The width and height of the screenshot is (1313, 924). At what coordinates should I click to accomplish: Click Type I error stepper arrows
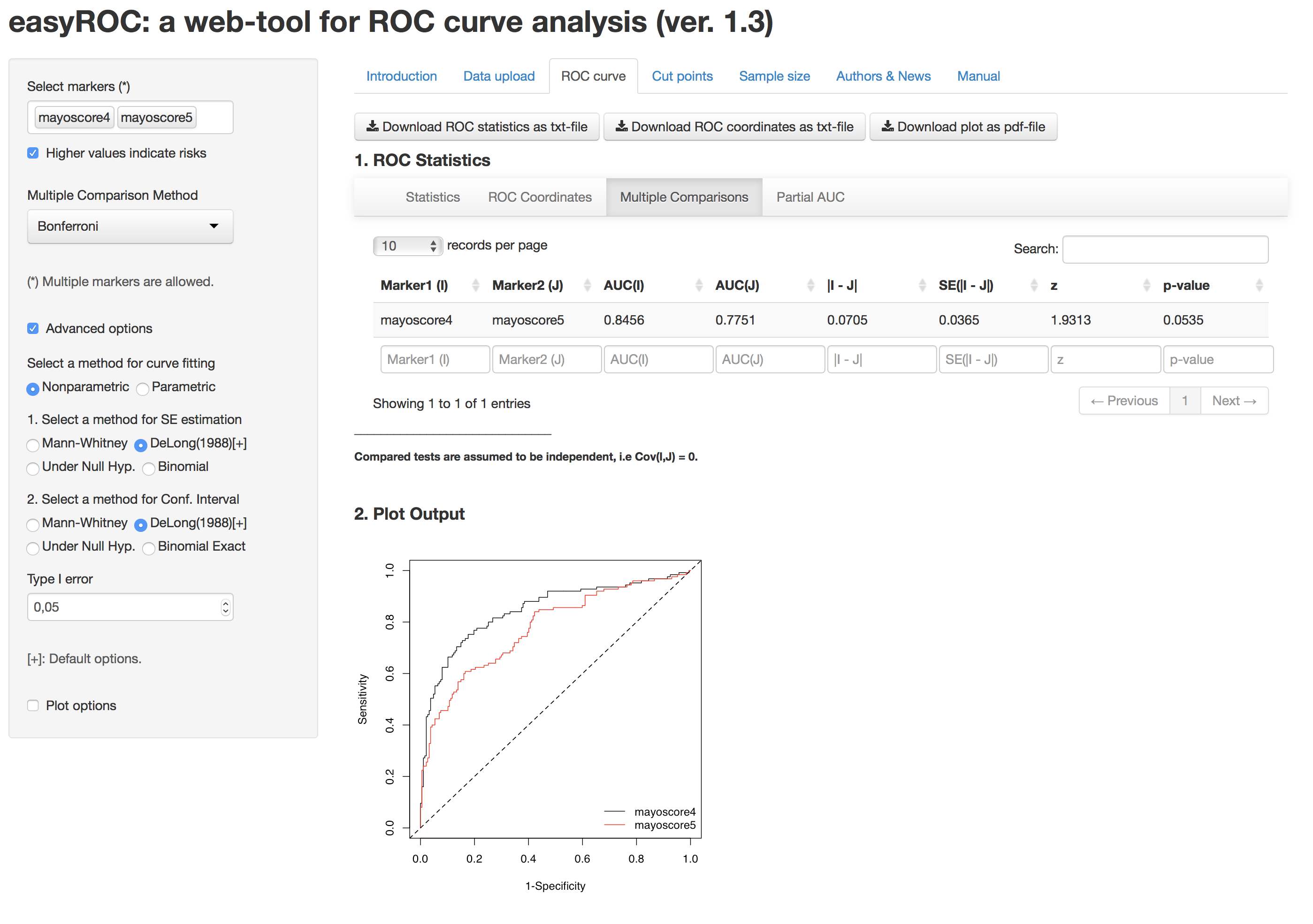(x=225, y=607)
